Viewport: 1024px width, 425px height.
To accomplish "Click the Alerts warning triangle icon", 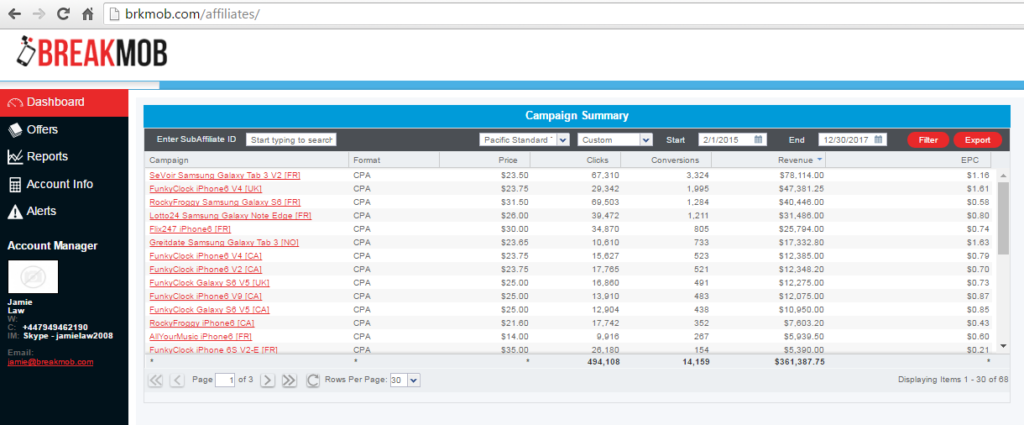I will coord(15,212).
